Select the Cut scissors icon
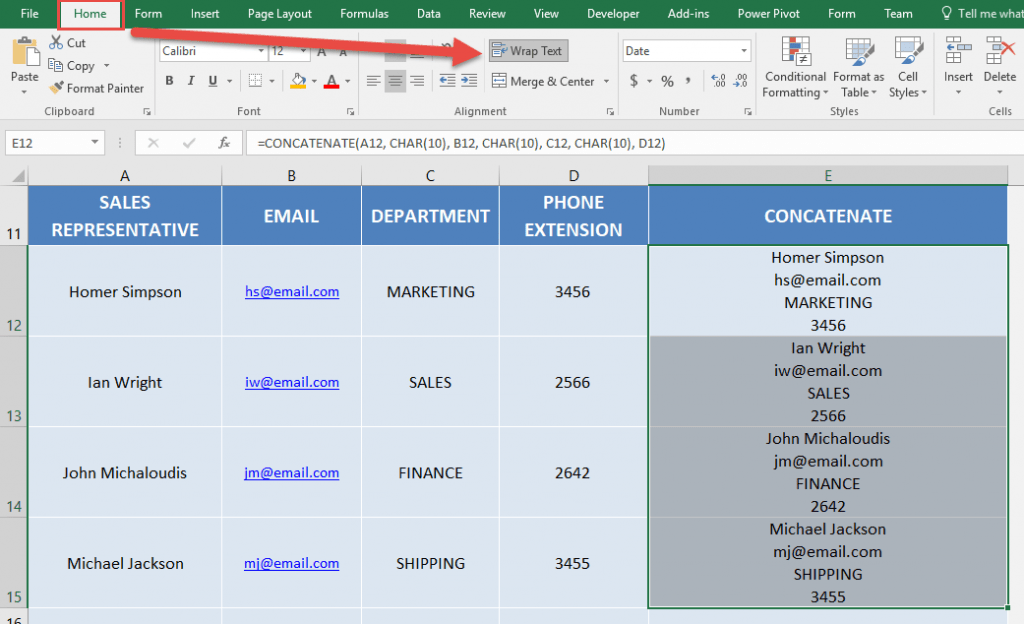1024x624 pixels. (58, 44)
